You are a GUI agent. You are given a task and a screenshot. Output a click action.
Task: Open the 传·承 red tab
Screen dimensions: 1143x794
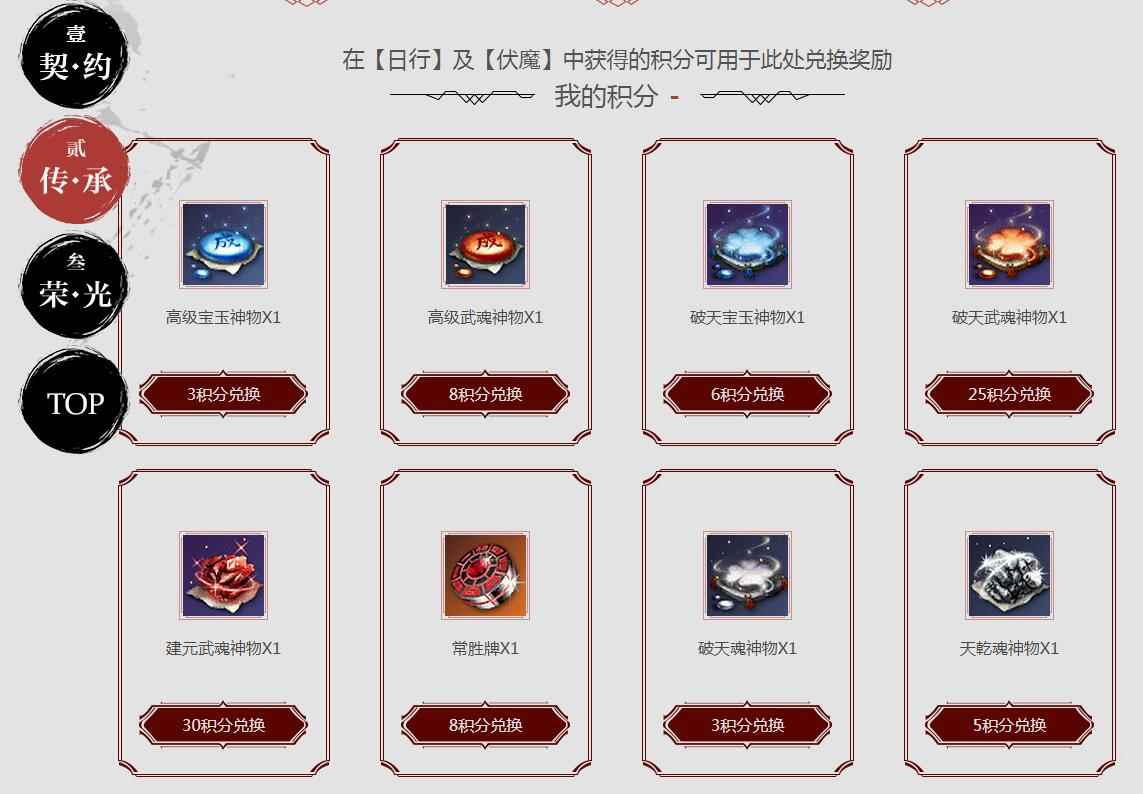(x=74, y=170)
